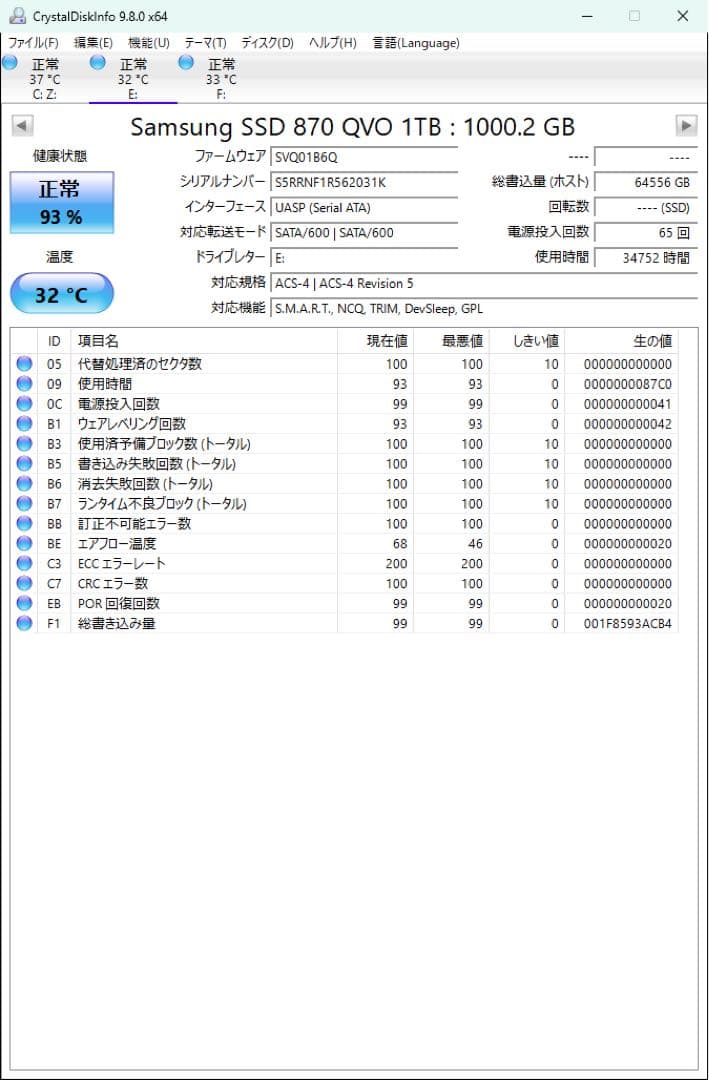Click status orb for ID B3 row
Image resolution: width=709 pixels, height=1080 pixels.
point(25,444)
